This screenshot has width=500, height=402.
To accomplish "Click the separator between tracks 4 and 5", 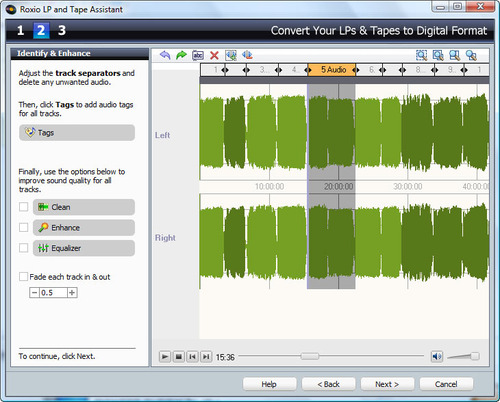I will 308,70.
